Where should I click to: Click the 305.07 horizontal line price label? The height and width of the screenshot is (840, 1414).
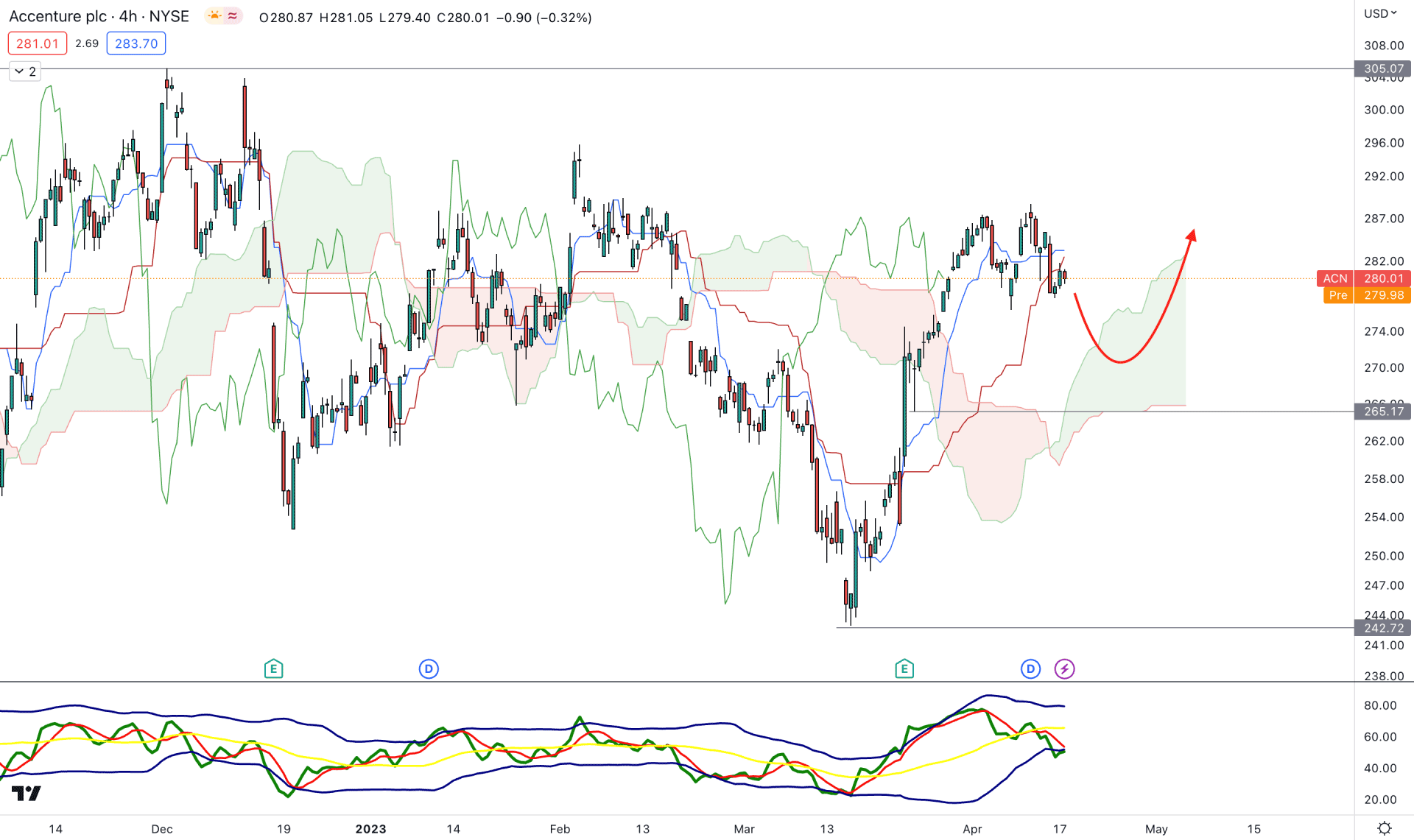pos(1383,68)
